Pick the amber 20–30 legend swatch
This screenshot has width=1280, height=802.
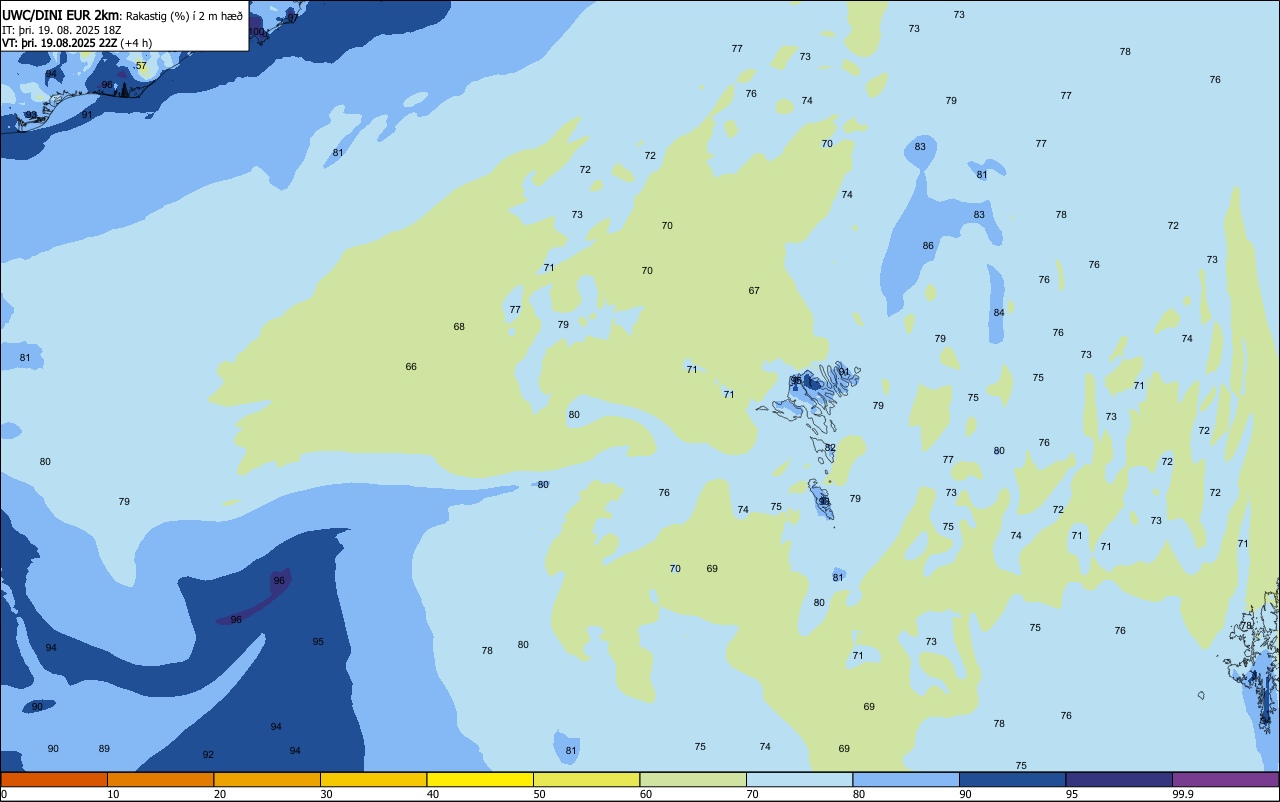(x=267, y=779)
